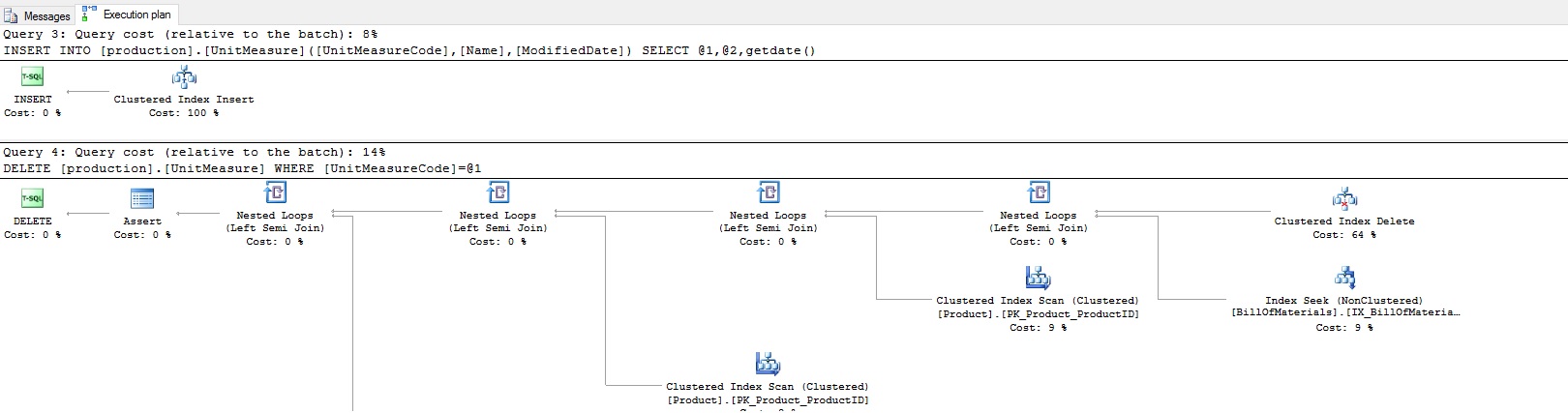
Task: Click the Cost: 64 % label
Action: coord(1344,235)
